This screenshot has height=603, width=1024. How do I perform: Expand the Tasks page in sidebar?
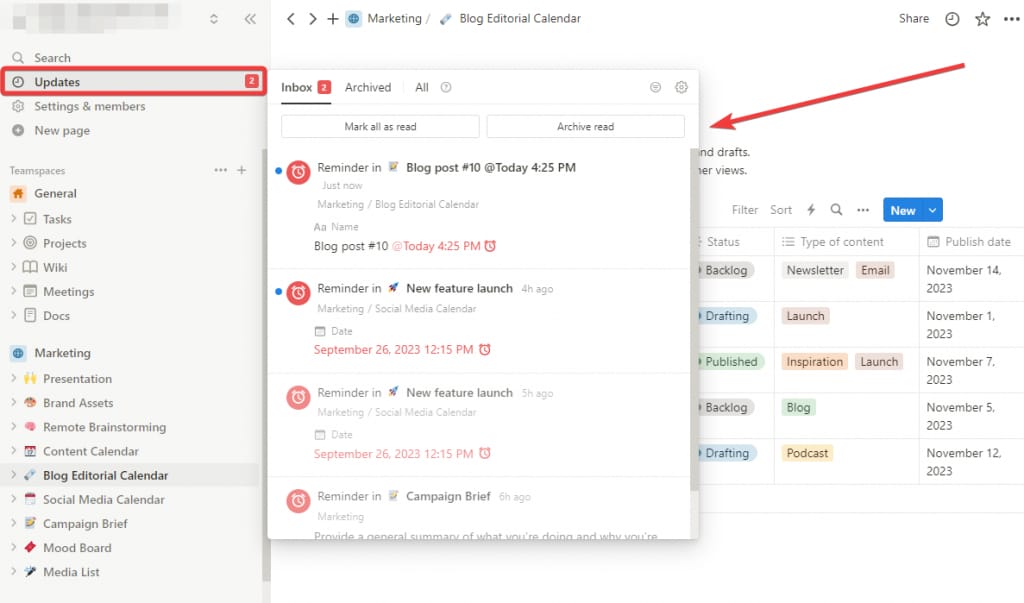13,219
